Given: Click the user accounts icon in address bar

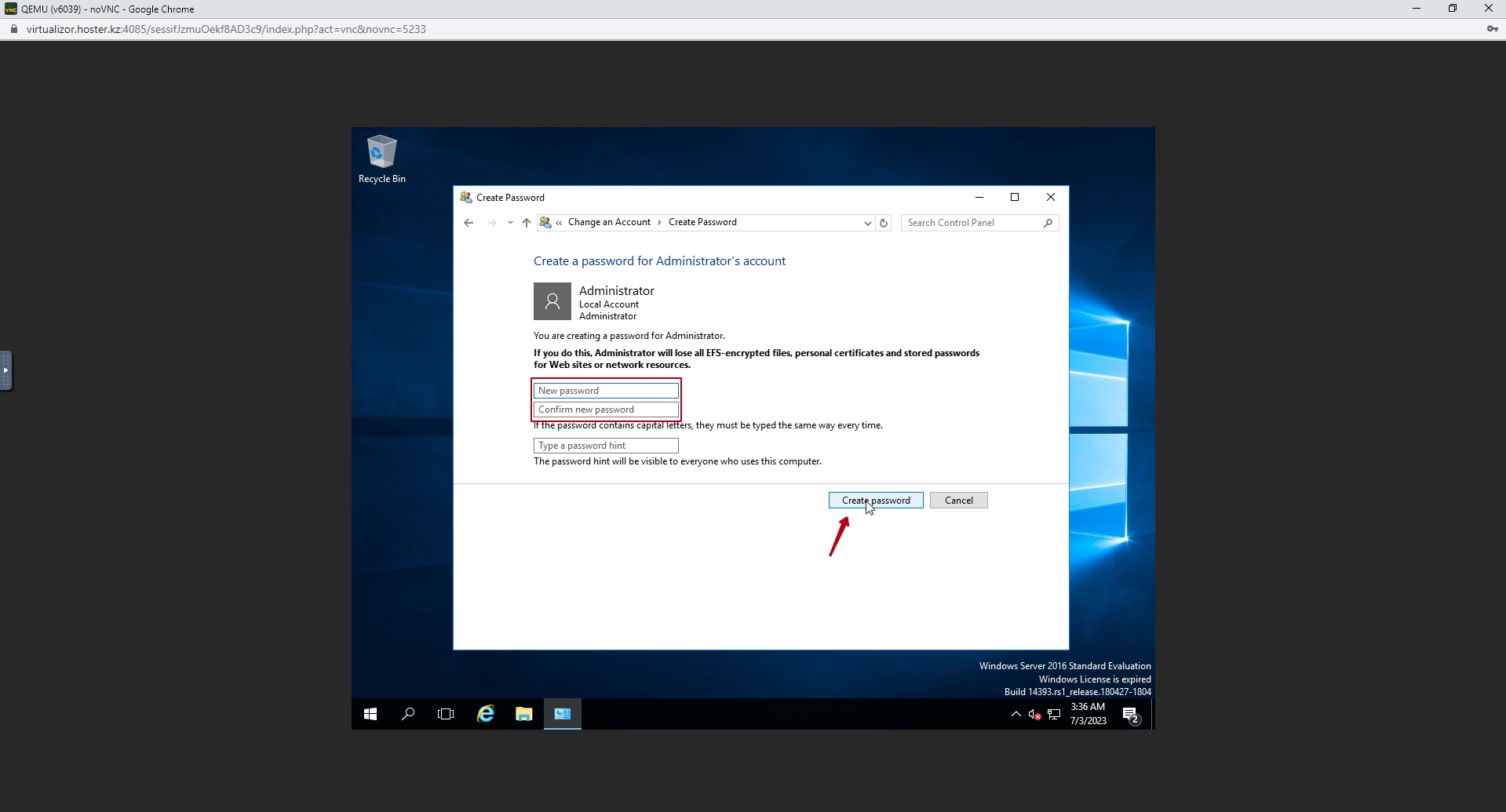Looking at the screenshot, I should pos(545,223).
